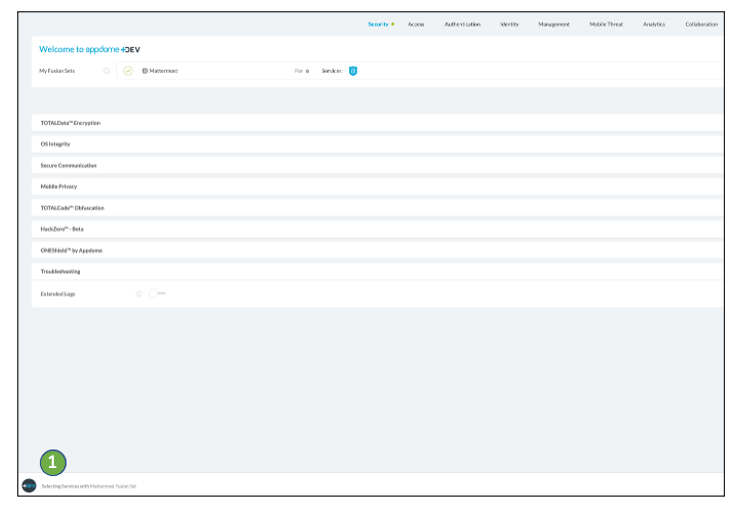The image size is (737, 507).
Task: Expand the TOTALData Encryption section
Action: coord(70,123)
